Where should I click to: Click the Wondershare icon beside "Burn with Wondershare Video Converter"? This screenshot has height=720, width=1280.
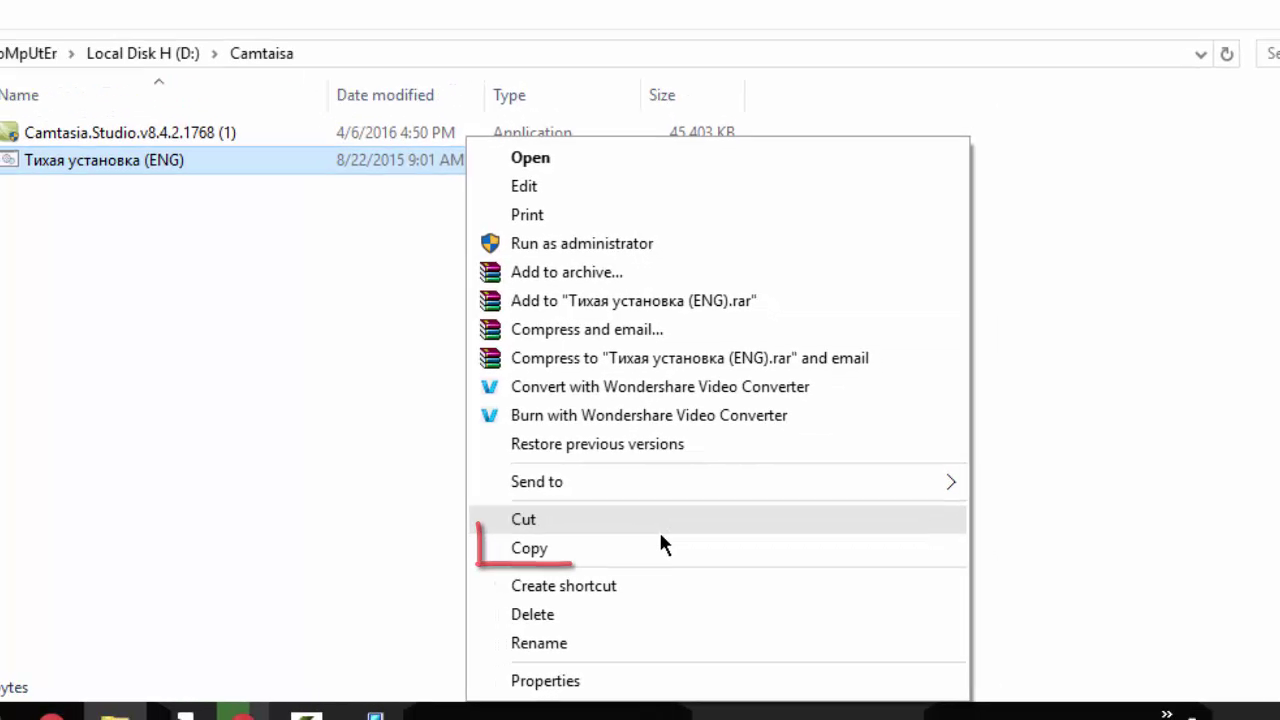point(490,415)
